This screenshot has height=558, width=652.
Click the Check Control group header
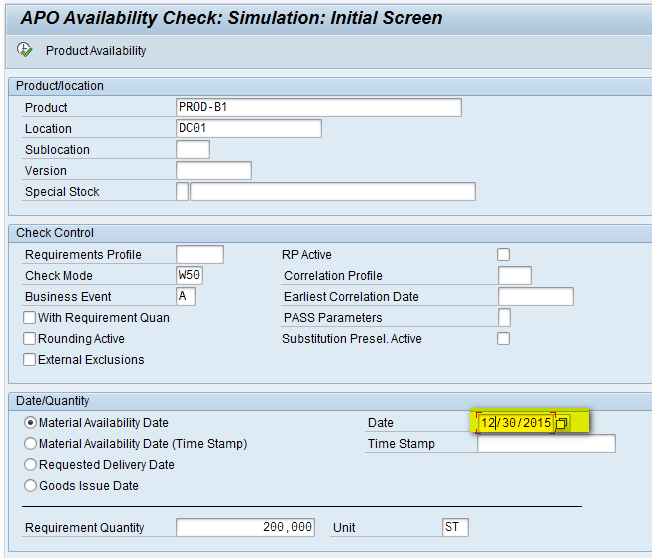(55, 233)
